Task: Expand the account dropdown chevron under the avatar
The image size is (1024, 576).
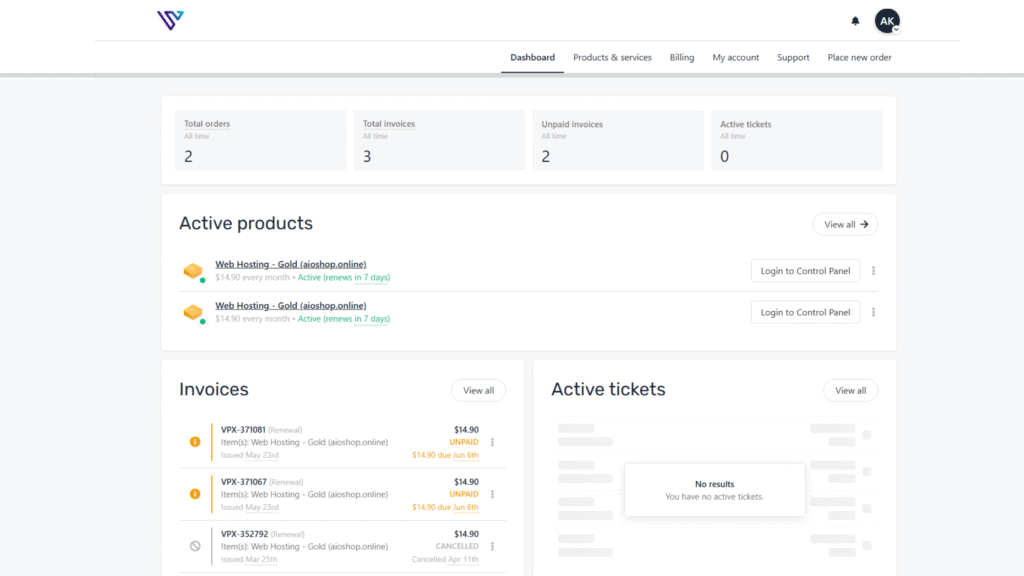Action: [897, 31]
